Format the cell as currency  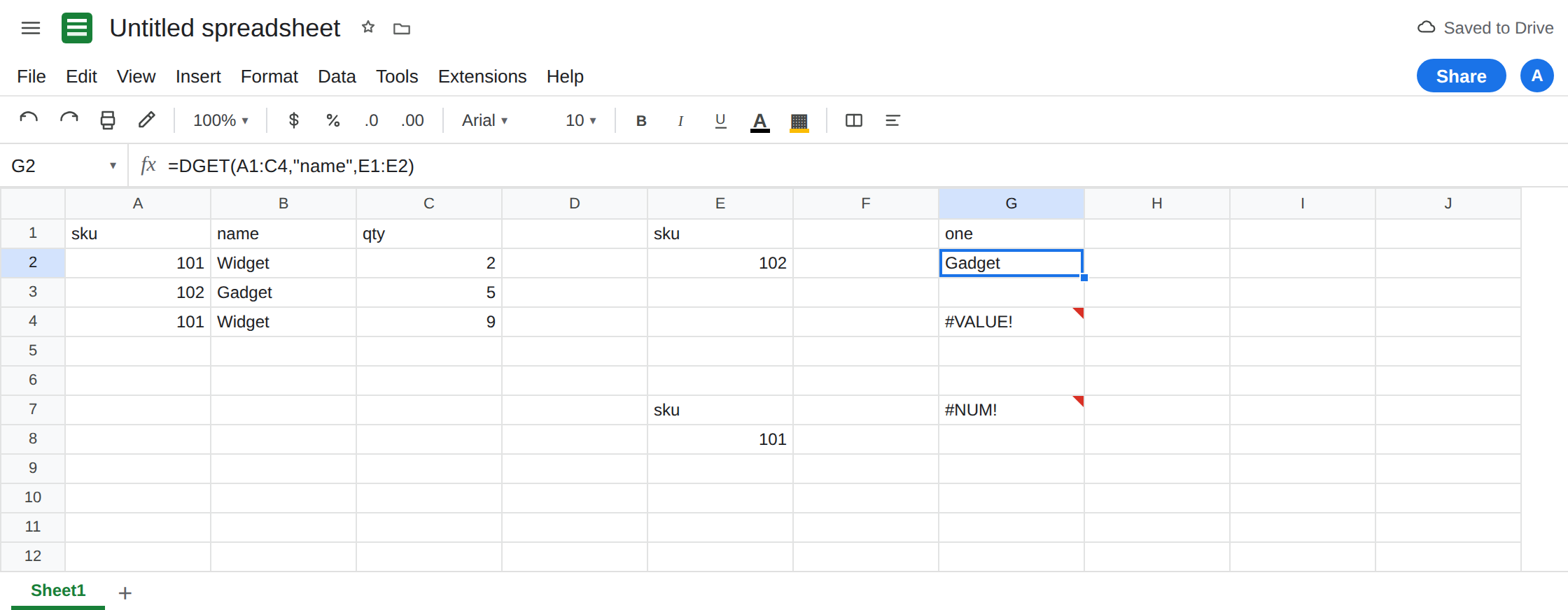[294, 120]
